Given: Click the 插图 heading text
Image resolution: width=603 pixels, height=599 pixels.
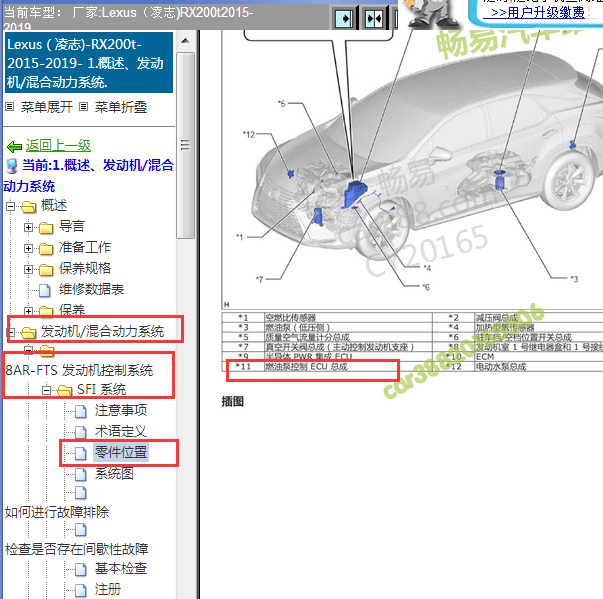Looking at the screenshot, I should click(233, 402).
